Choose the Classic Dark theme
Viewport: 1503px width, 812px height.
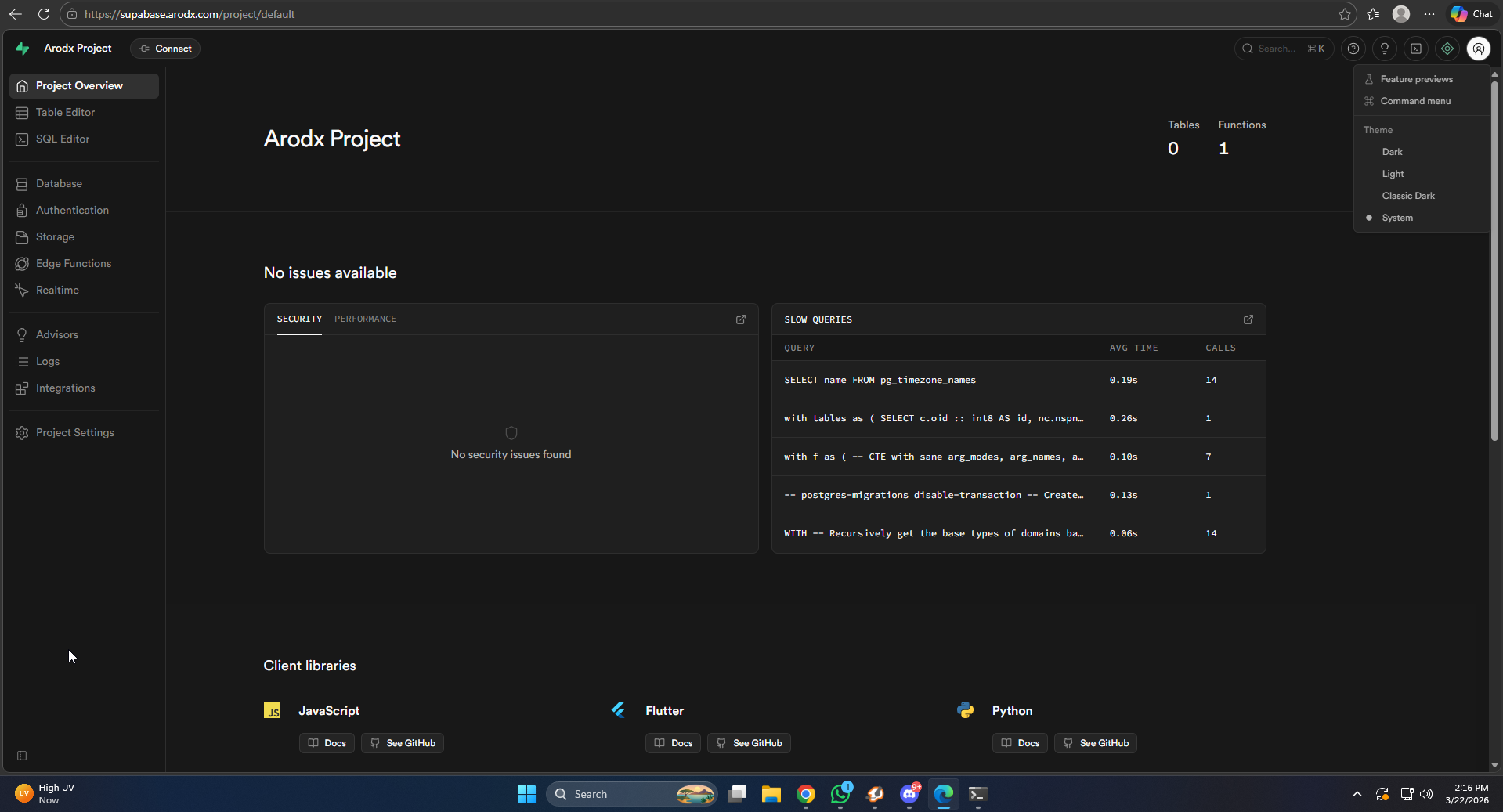point(1407,196)
